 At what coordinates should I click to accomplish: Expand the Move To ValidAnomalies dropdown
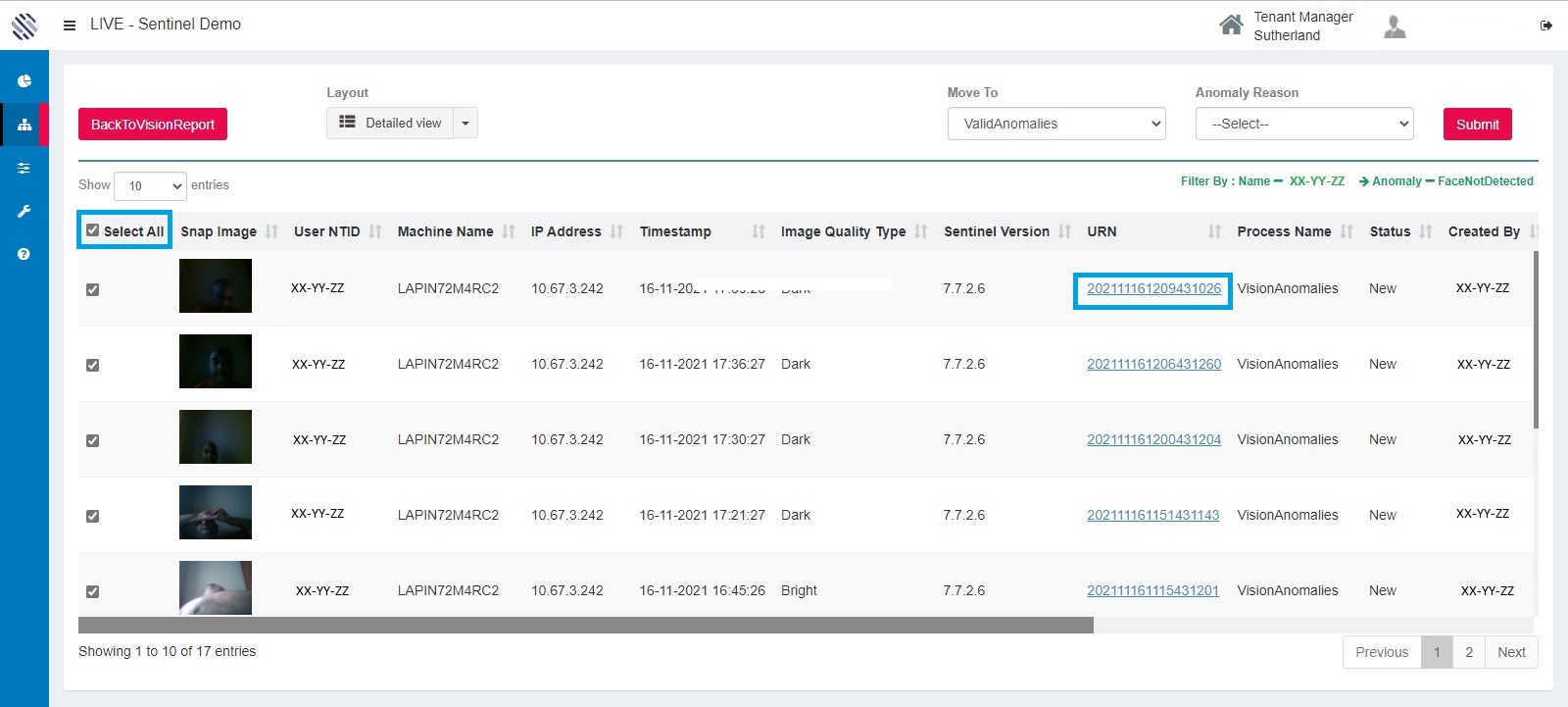(x=1055, y=124)
